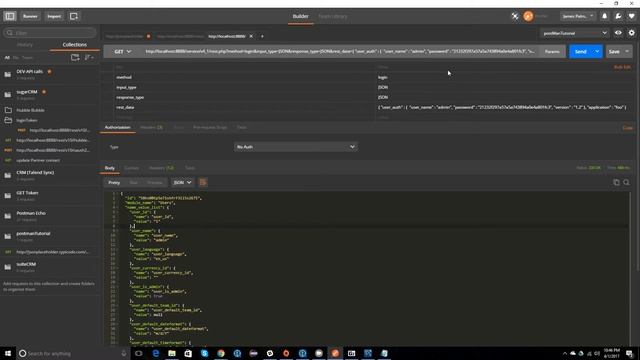Click the Windows taskbar search box
The image size is (640, 360).
[x=73, y=353]
